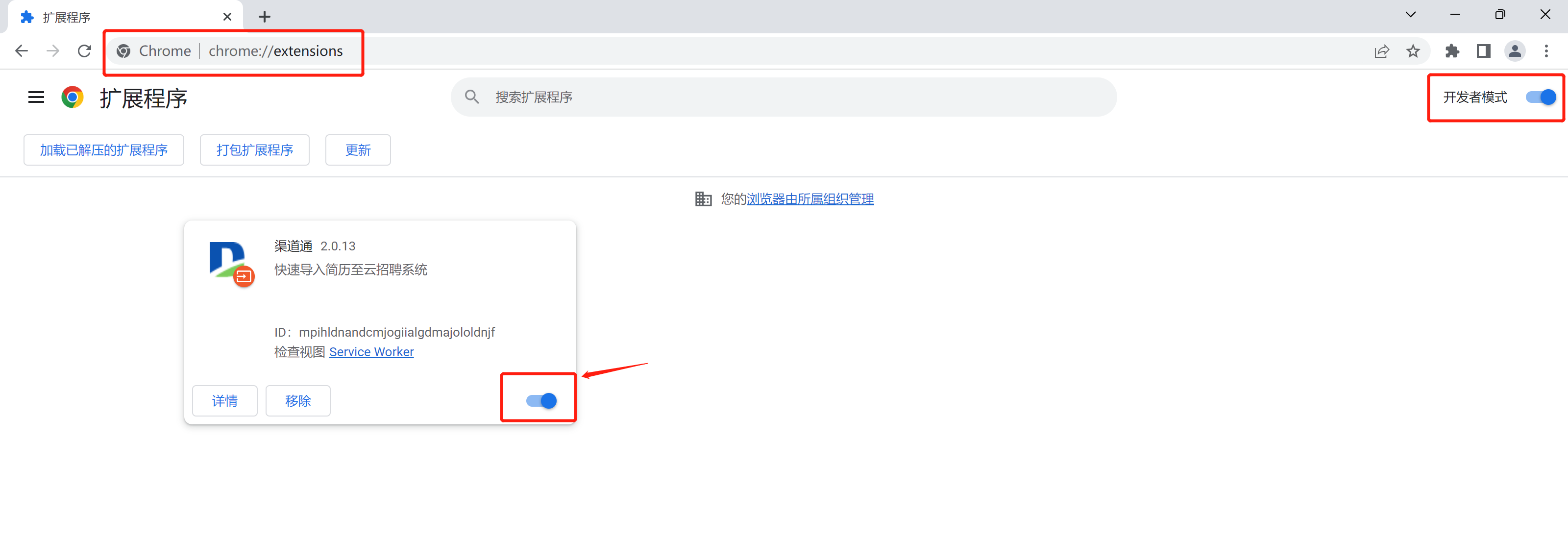Image resolution: width=1568 pixels, height=540 pixels.
Task: Click 加载已解压的扩展程序 button
Action: [103, 150]
